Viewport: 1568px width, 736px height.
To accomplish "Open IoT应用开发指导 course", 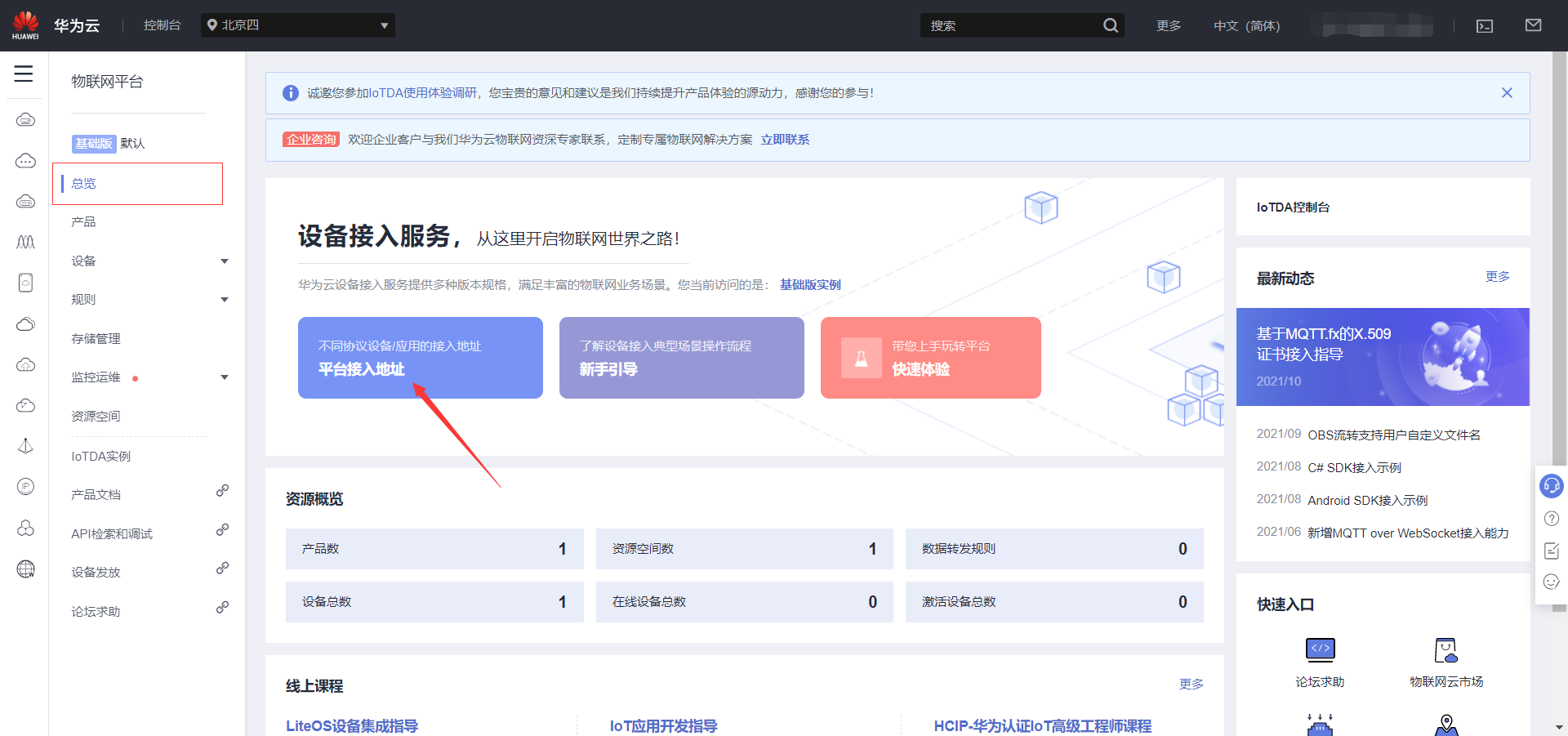I will tap(663, 726).
